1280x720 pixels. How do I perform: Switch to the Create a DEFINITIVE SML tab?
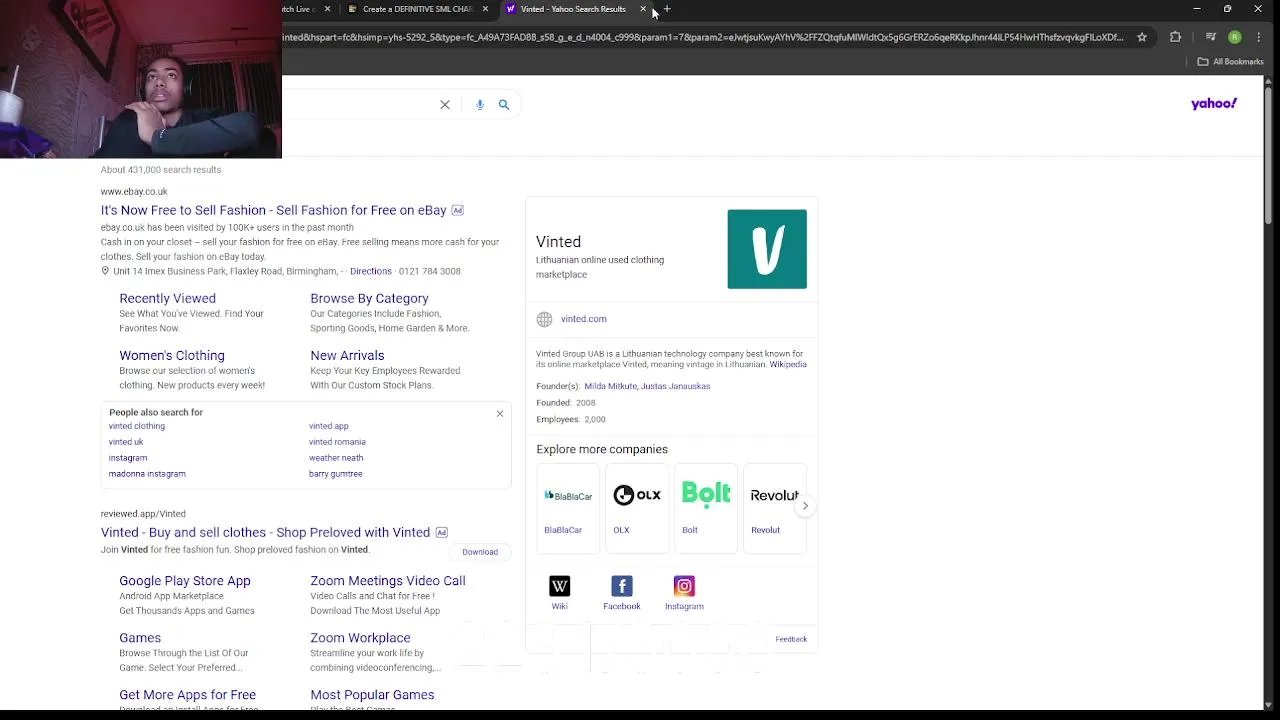tap(417, 9)
